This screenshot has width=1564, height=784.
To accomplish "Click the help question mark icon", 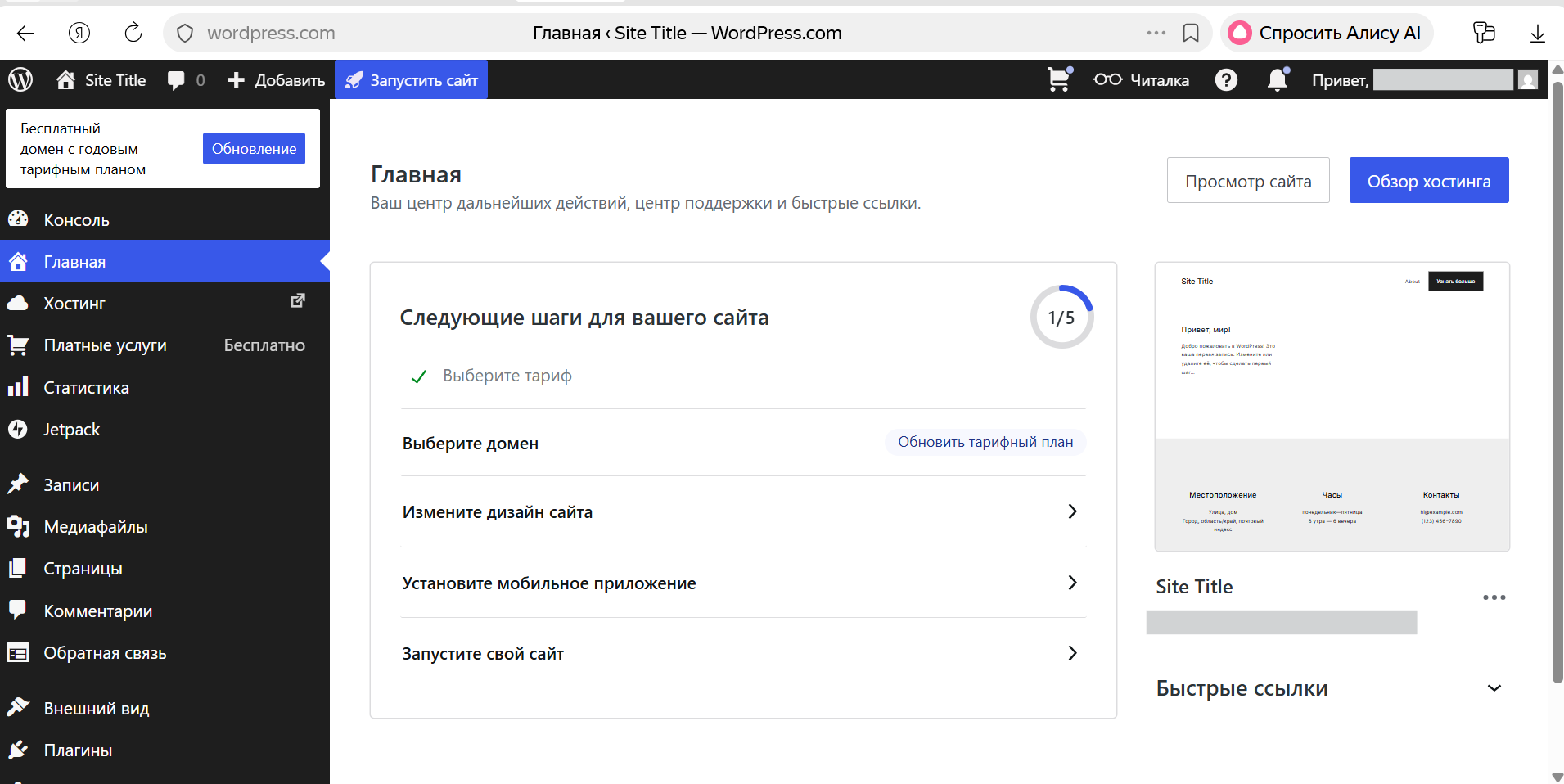I will (x=1226, y=79).
